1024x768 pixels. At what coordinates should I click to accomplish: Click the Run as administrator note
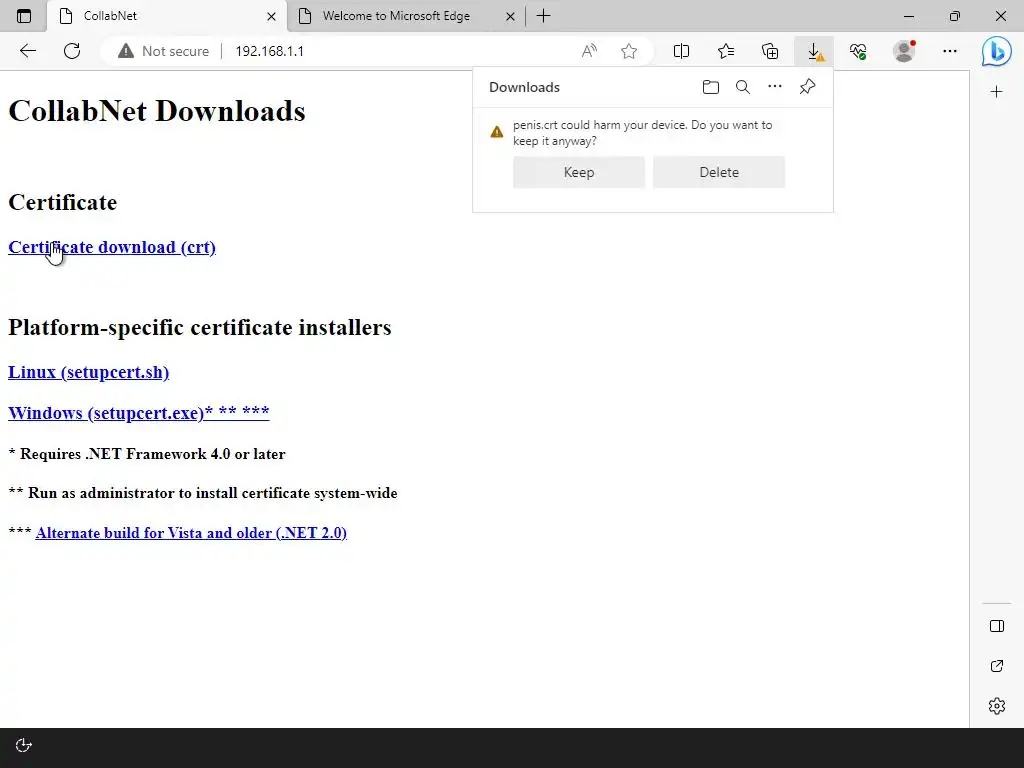click(202, 493)
